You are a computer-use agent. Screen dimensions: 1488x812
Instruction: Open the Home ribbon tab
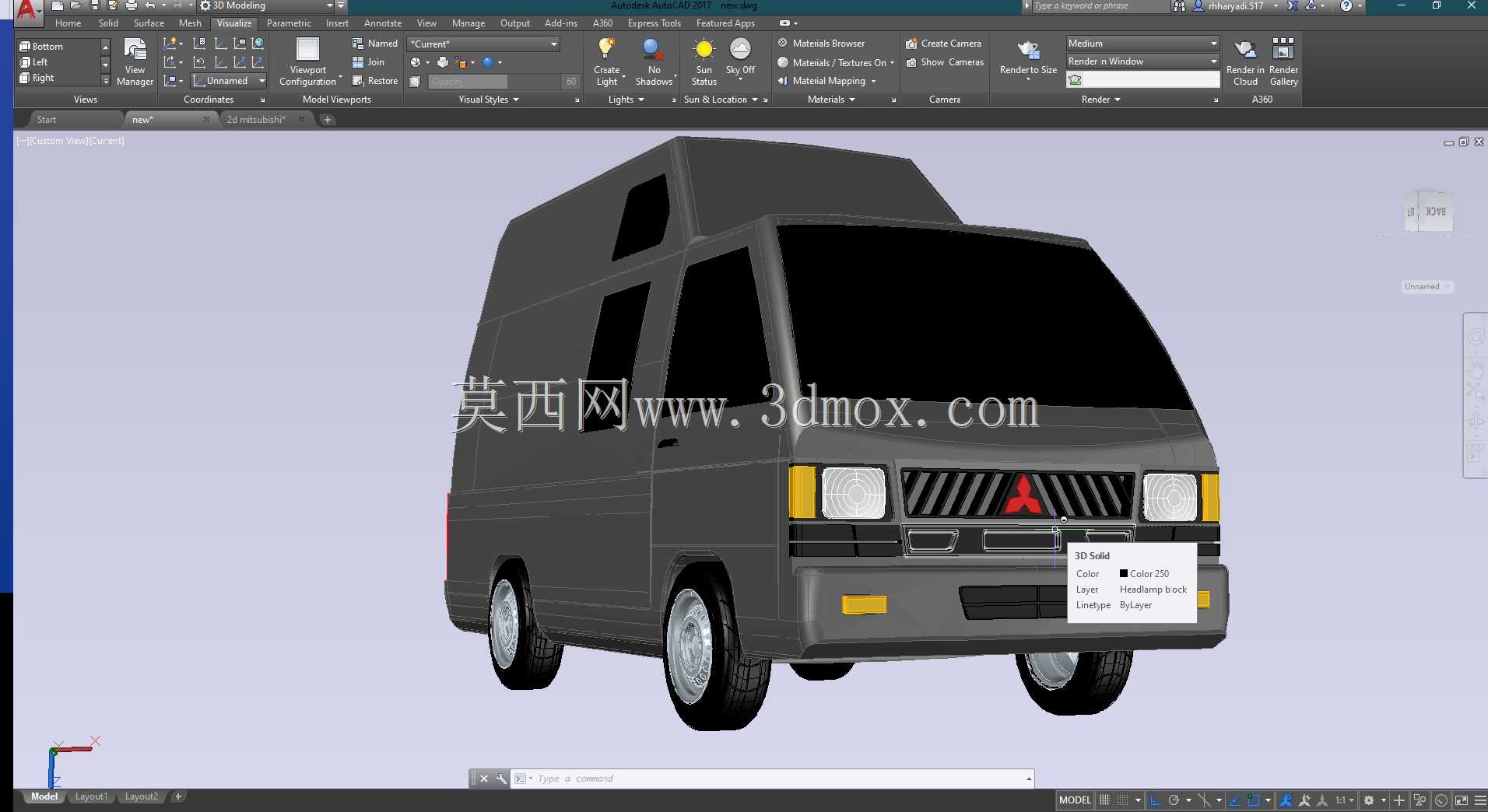point(68,23)
